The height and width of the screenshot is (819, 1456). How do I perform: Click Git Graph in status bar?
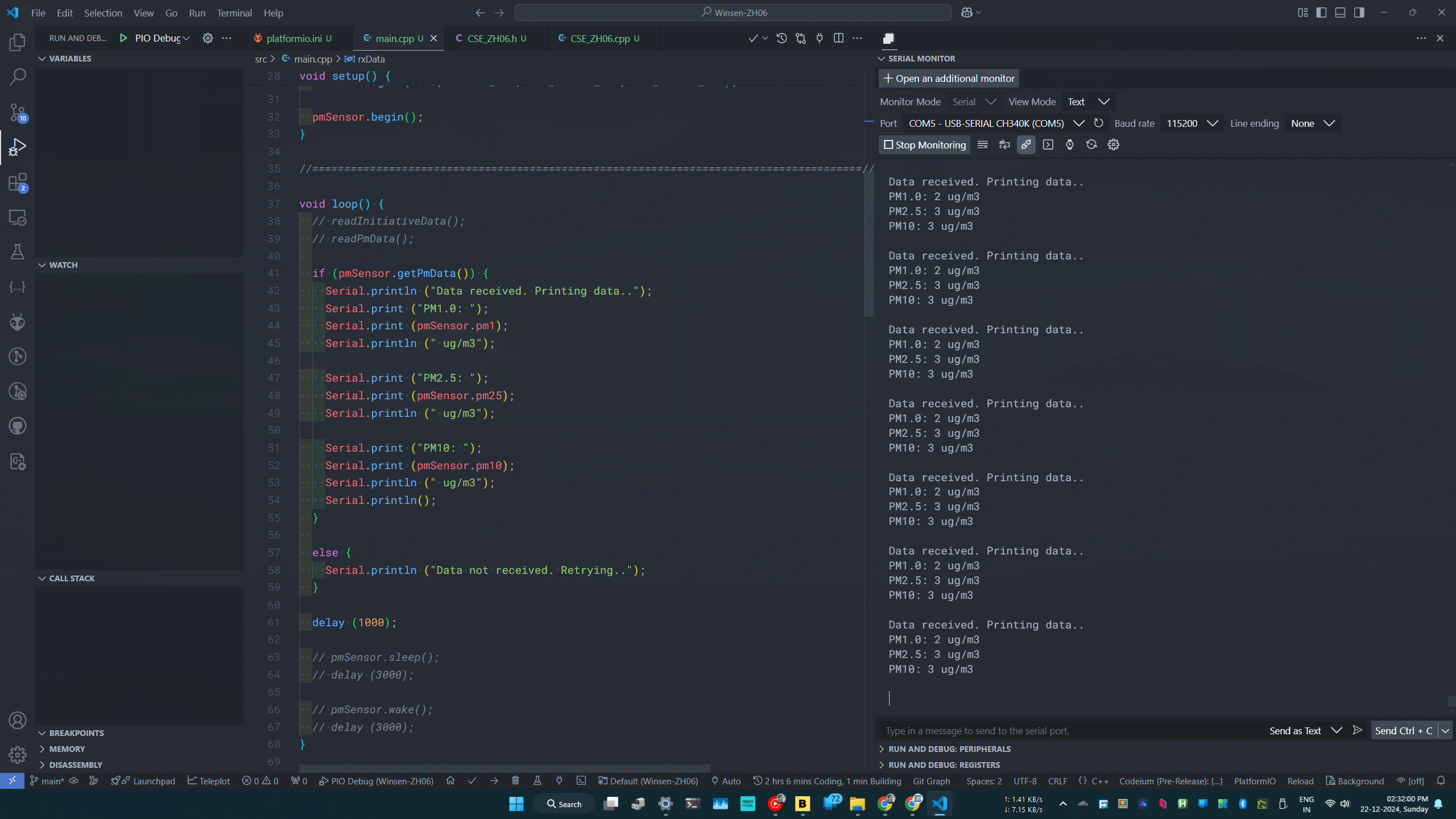931,781
